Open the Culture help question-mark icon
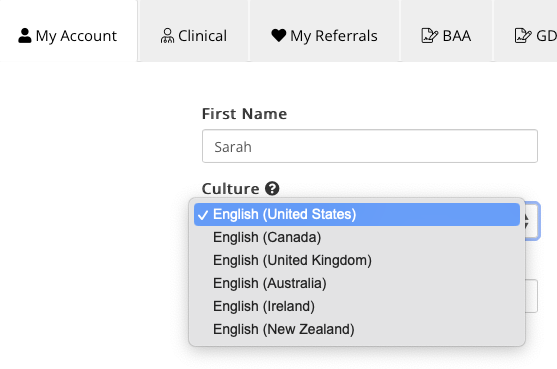The width and height of the screenshot is (557, 369). [x=272, y=189]
